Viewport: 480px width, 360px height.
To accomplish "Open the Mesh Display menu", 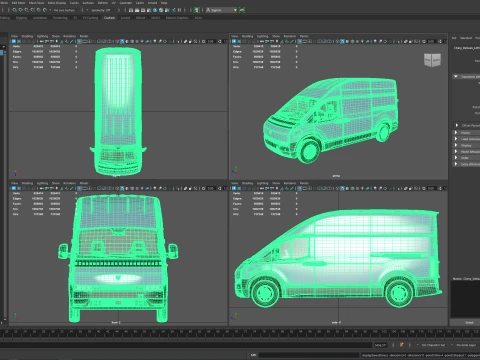I will pos(57,3).
